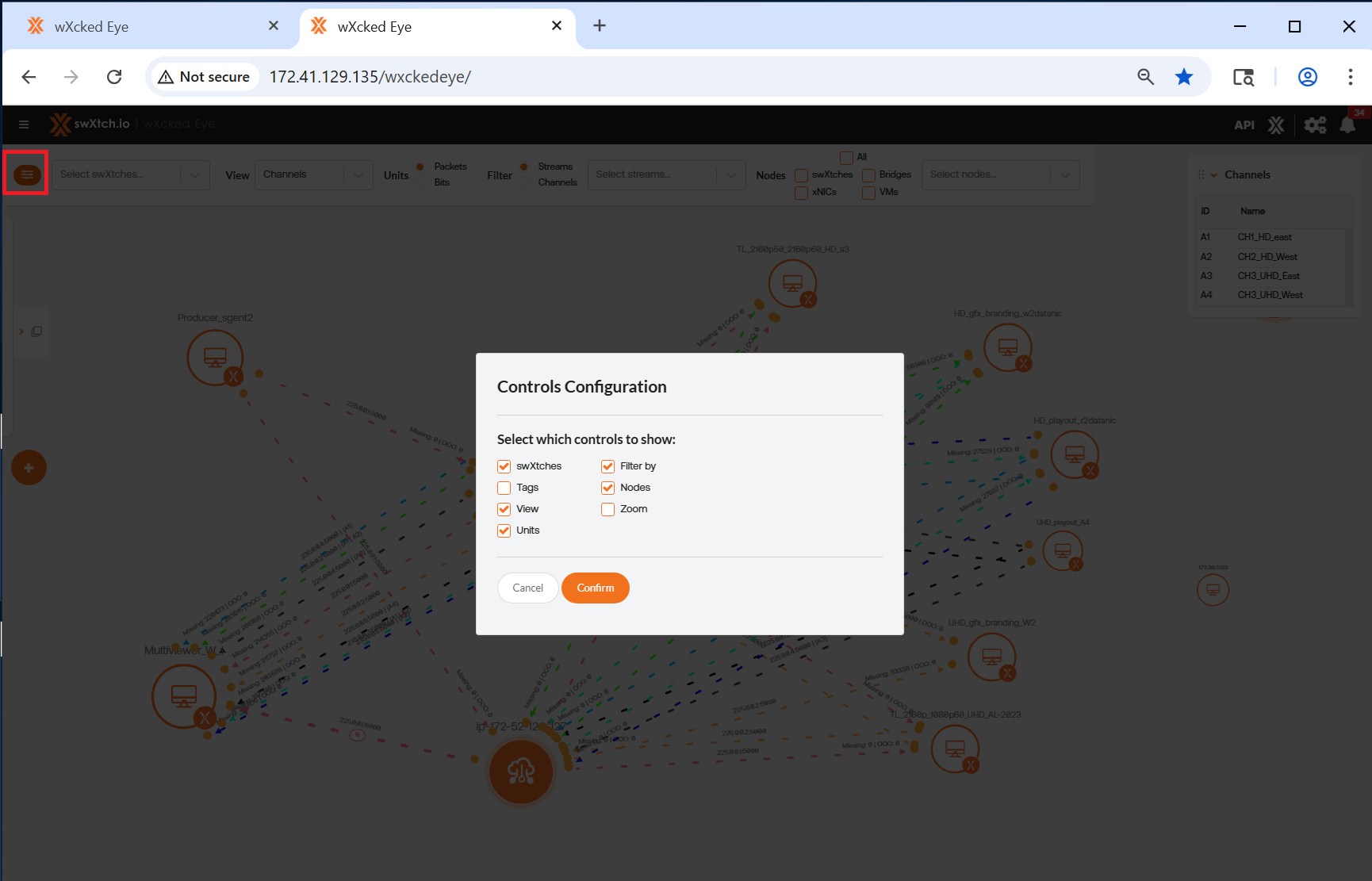1372x881 pixels.
Task: Open a new browser tab
Action: click(x=600, y=26)
